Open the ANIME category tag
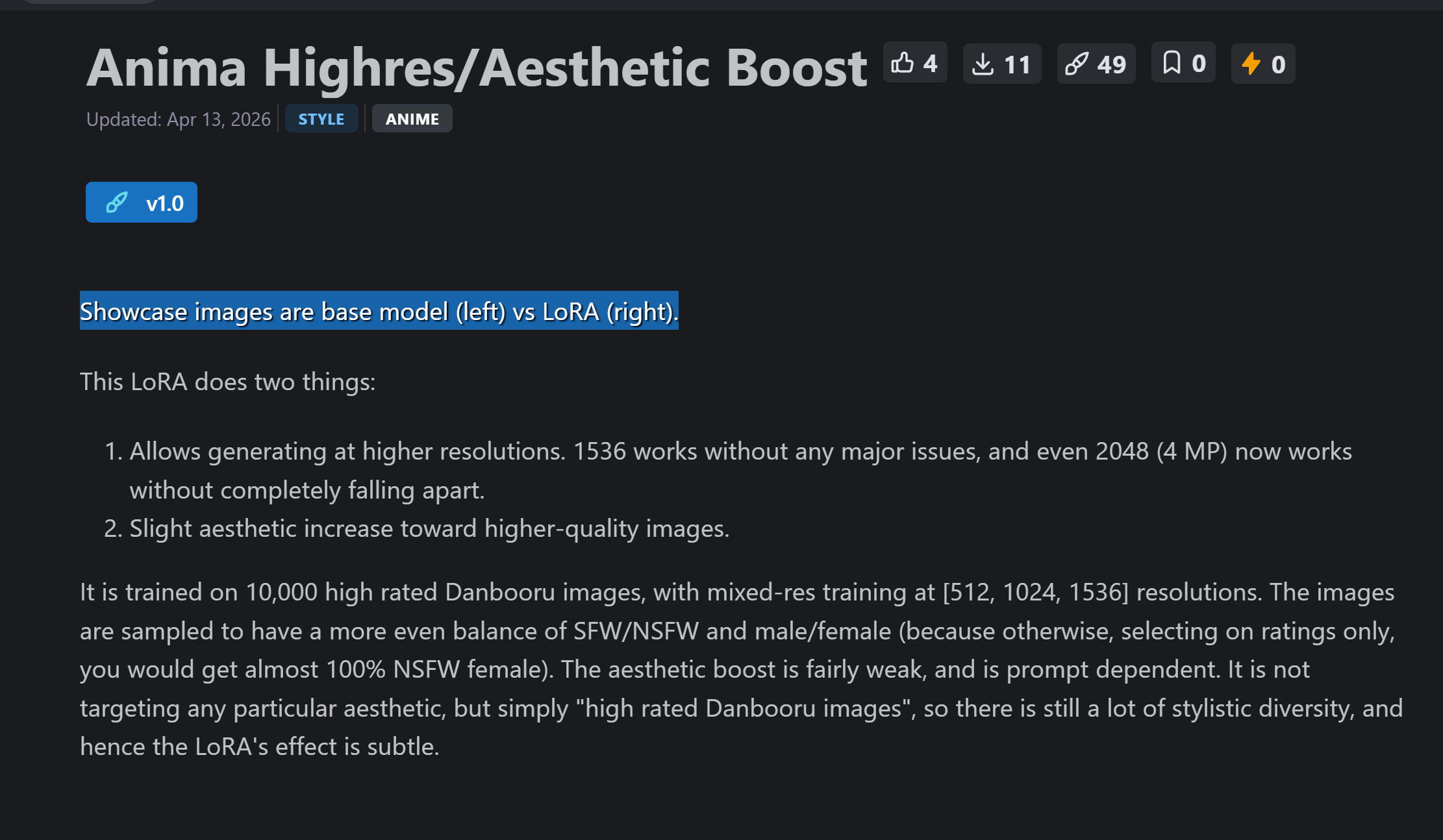Image resolution: width=1443 pixels, height=840 pixels. 412,119
